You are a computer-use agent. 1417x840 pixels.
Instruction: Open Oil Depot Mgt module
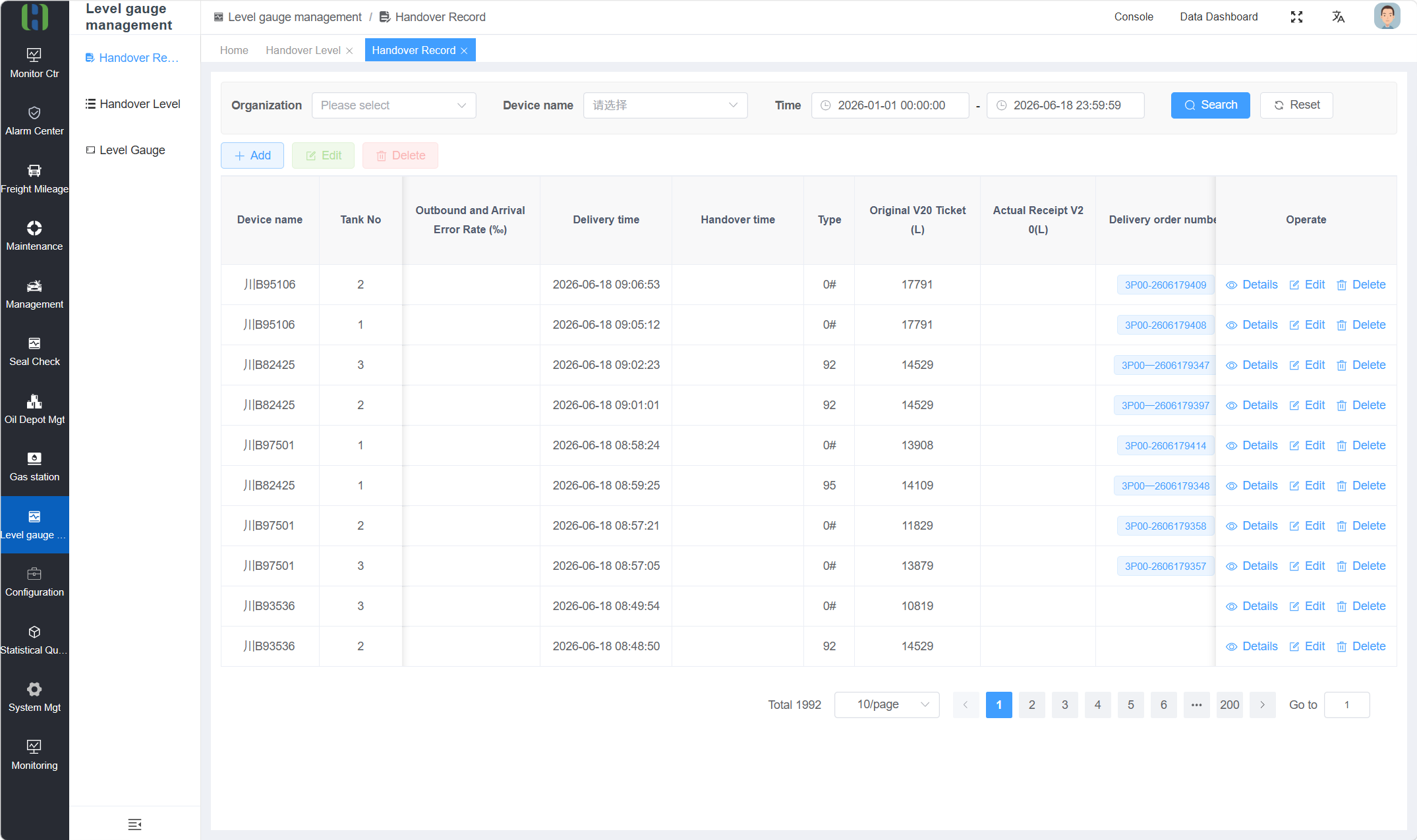[34, 409]
